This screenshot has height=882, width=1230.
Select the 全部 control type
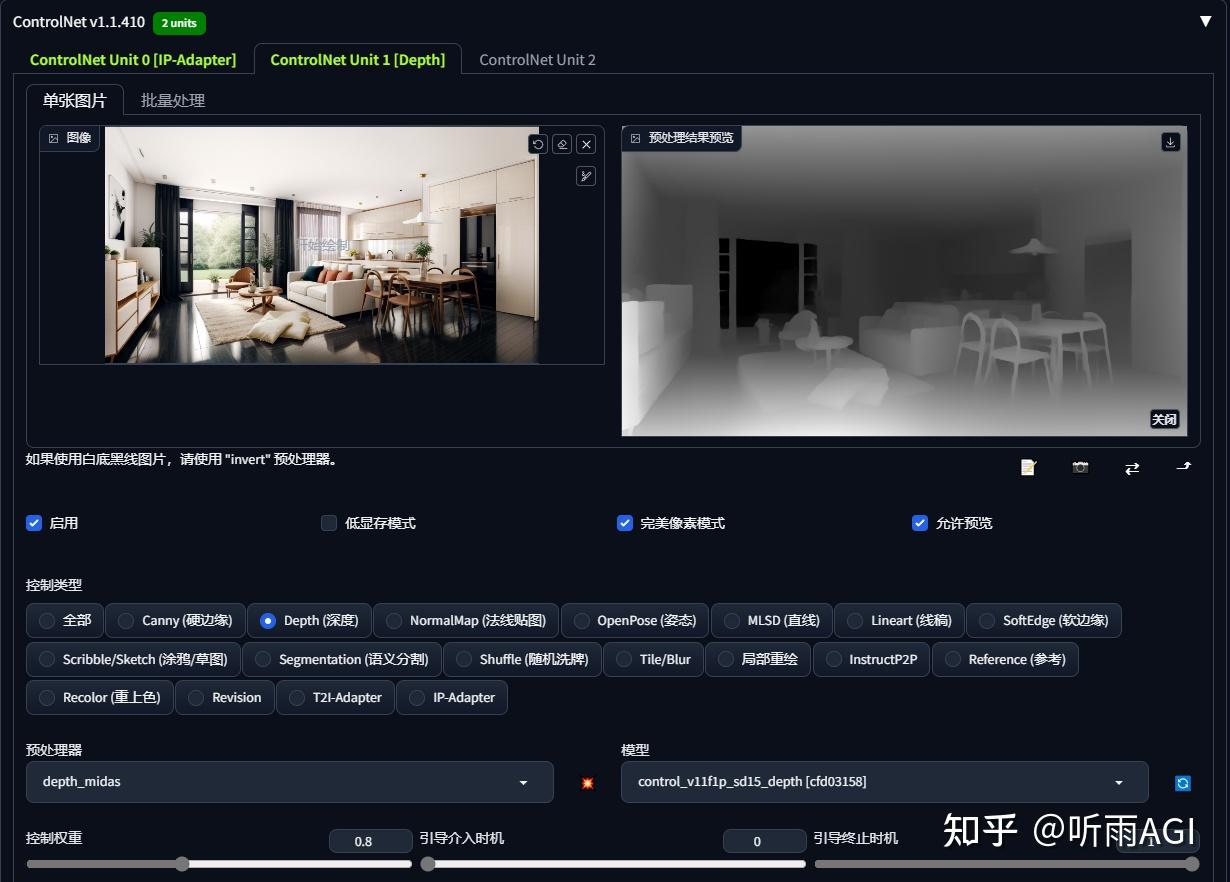pos(64,620)
